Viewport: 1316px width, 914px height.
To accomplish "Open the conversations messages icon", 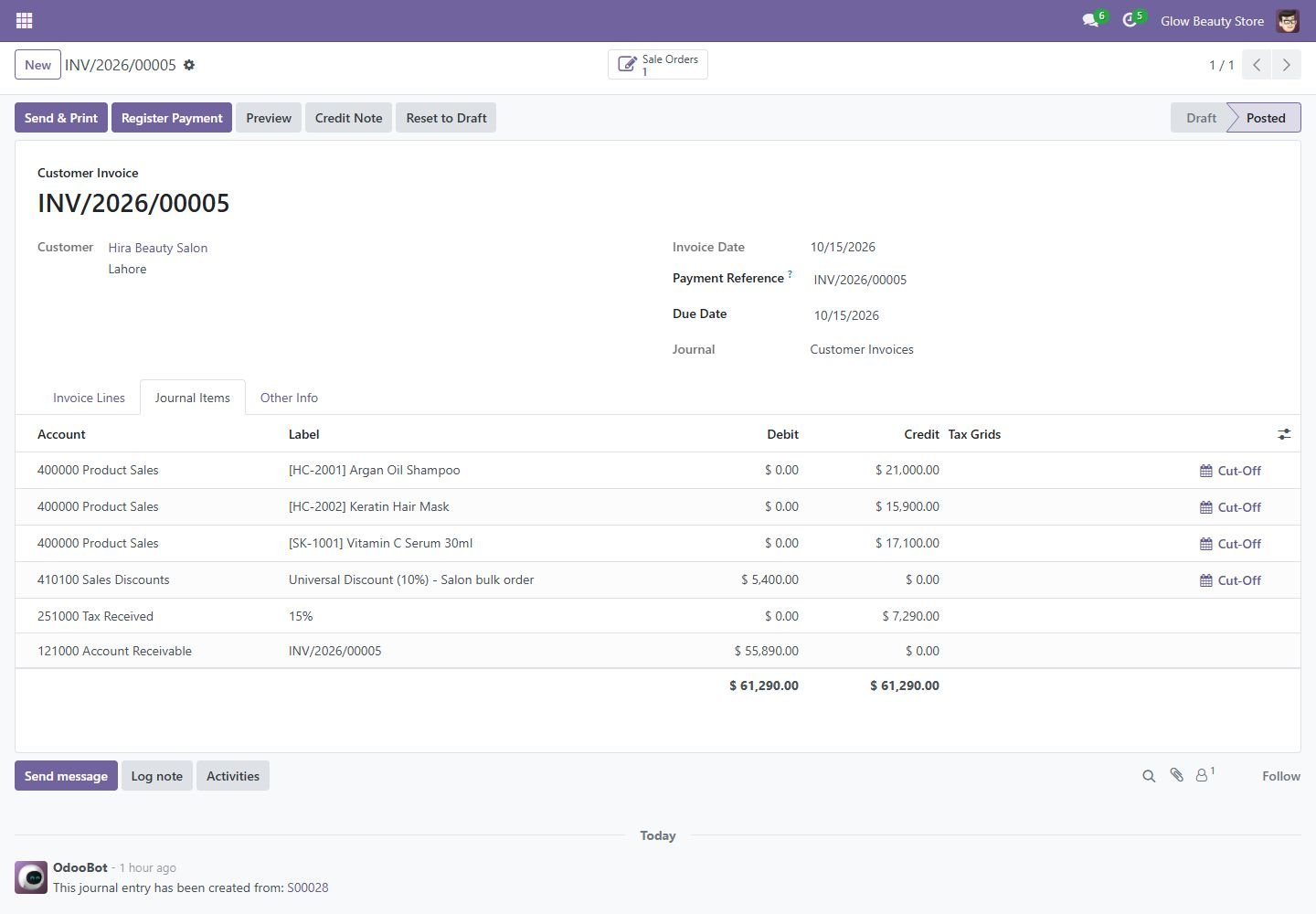I will 1090,20.
